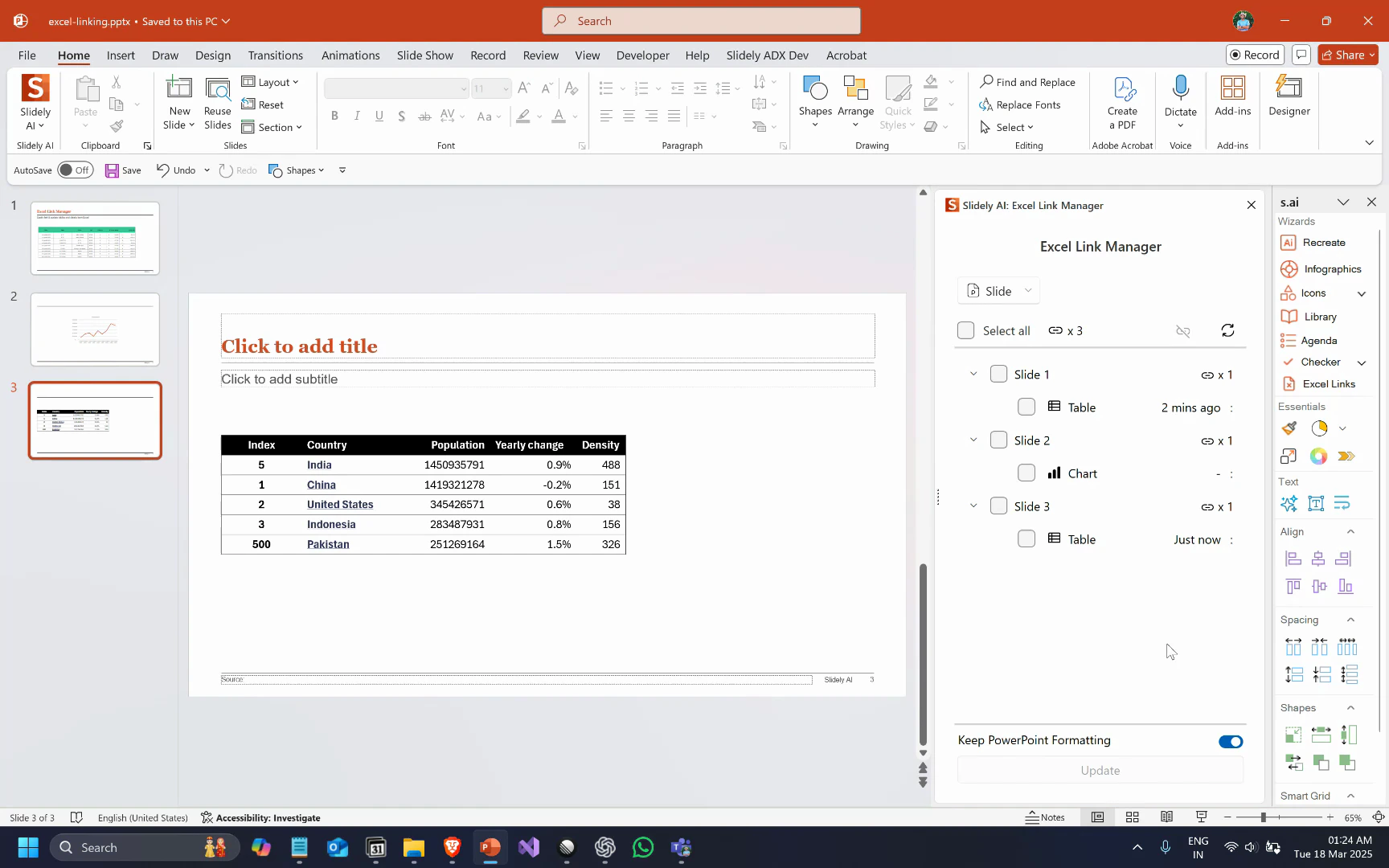Open the Slidely ADX Dev menu
Screen dimensions: 1389x868
tap(767, 55)
